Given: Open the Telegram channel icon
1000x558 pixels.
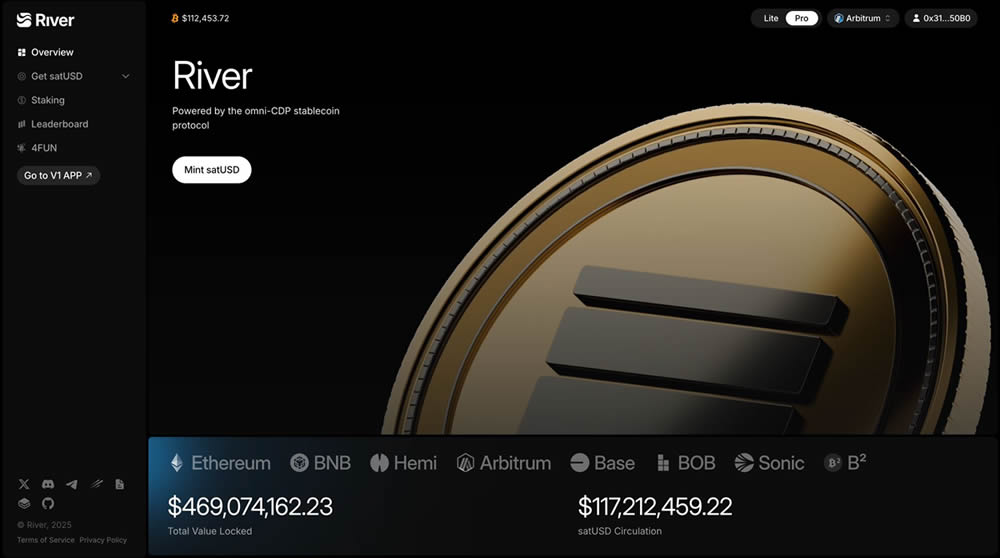Looking at the screenshot, I should [x=72, y=484].
